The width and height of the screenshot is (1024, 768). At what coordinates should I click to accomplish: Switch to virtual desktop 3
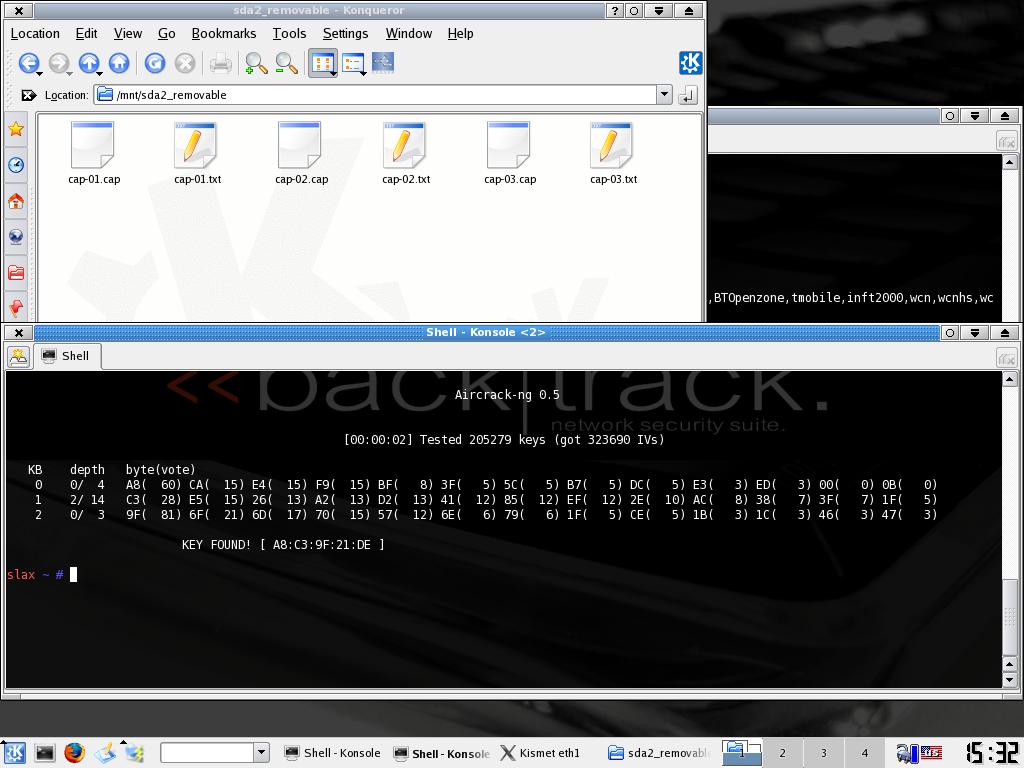824,753
